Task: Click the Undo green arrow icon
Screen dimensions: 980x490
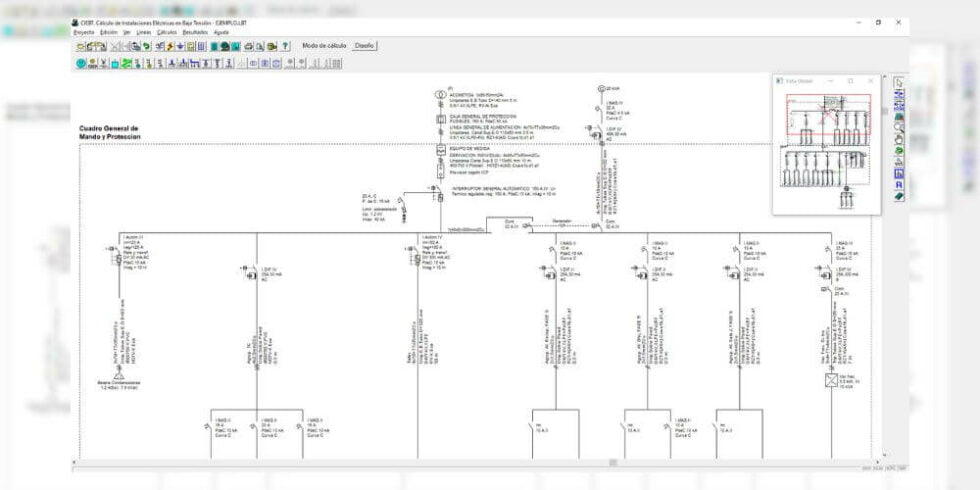Action: pyautogui.click(x=146, y=46)
